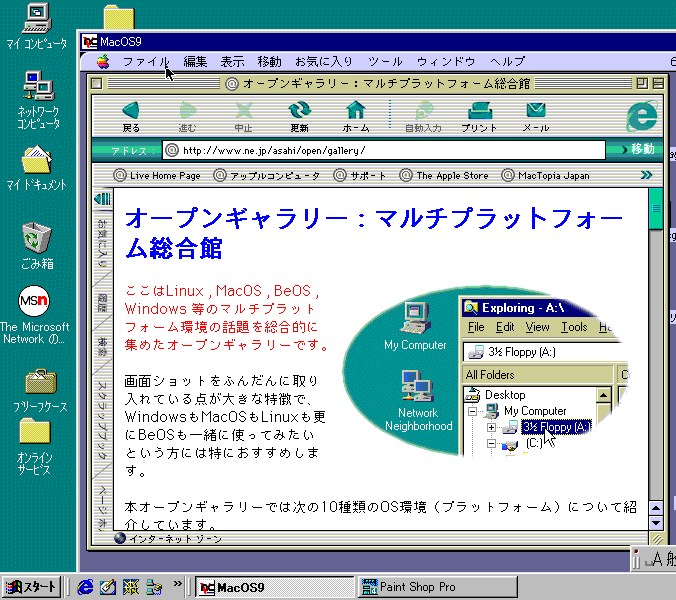Click the Explorer screenshot image

coord(486,371)
